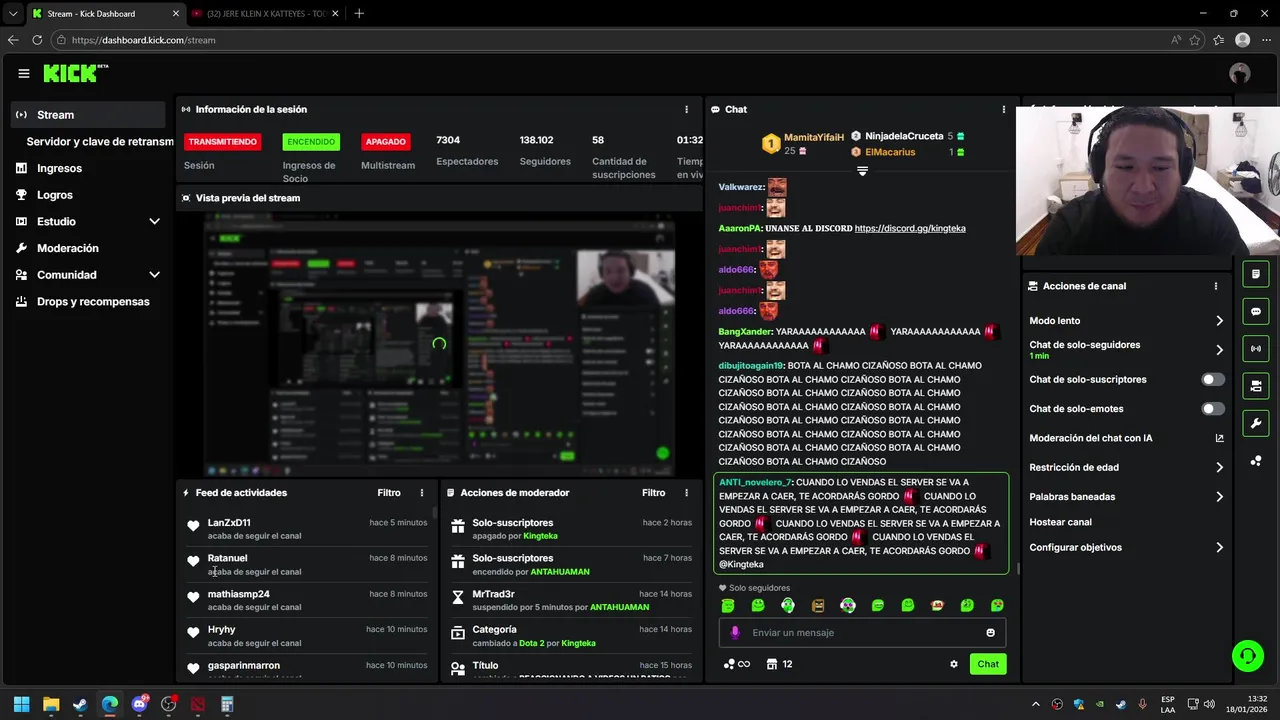The height and width of the screenshot is (720, 1280).
Task: Open the chat bubble icon in right rail
Action: tap(1256, 311)
